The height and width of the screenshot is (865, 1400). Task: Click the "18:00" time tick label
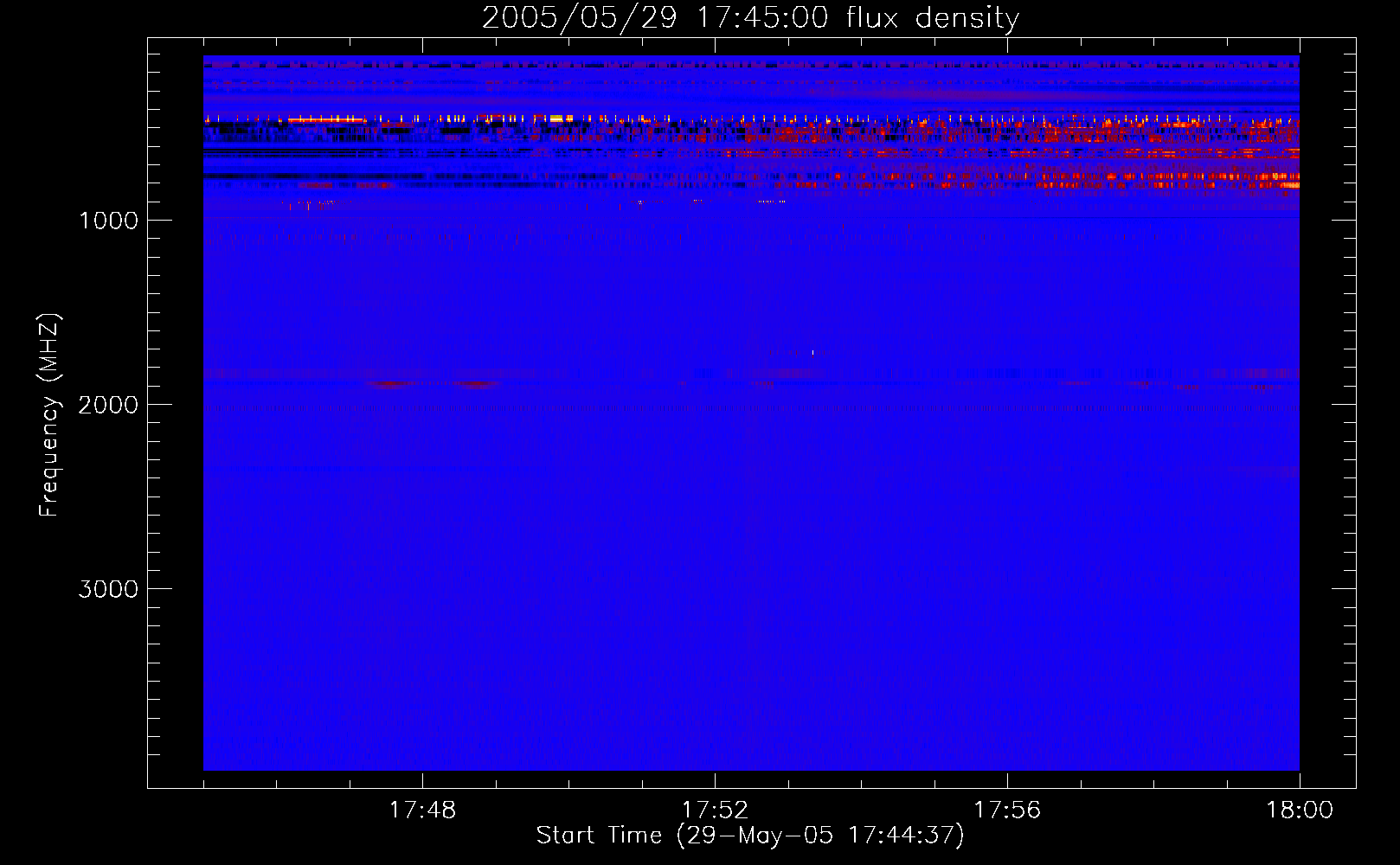pyautogui.click(x=1300, y=810)
